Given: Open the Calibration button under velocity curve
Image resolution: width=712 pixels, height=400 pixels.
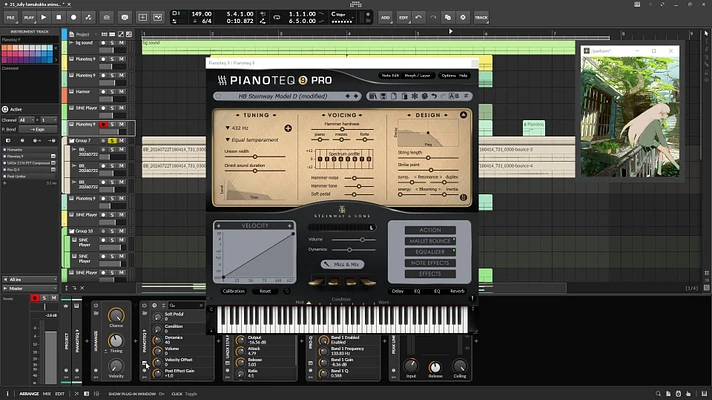Looking at the screenshot, I should (x=234, y=291).
